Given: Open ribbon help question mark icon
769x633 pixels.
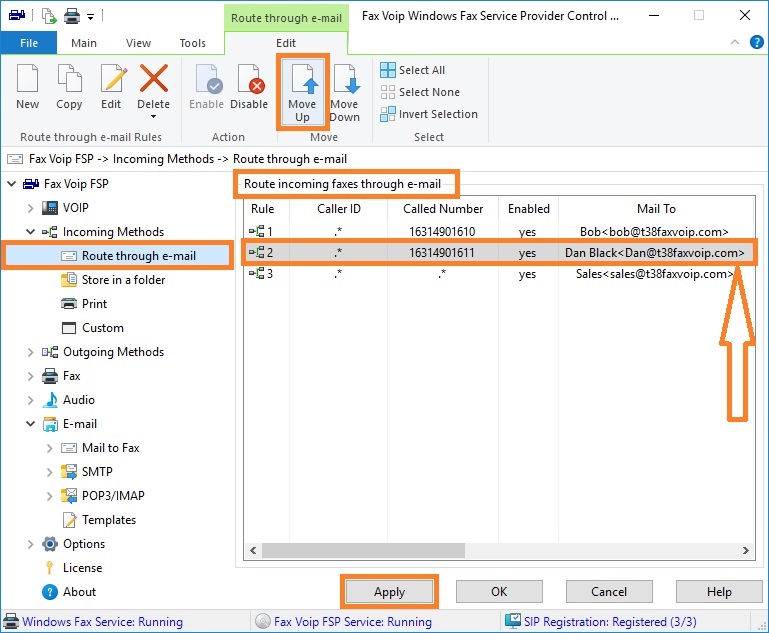Looking at the screenshot, I should (x=757, y=42).
